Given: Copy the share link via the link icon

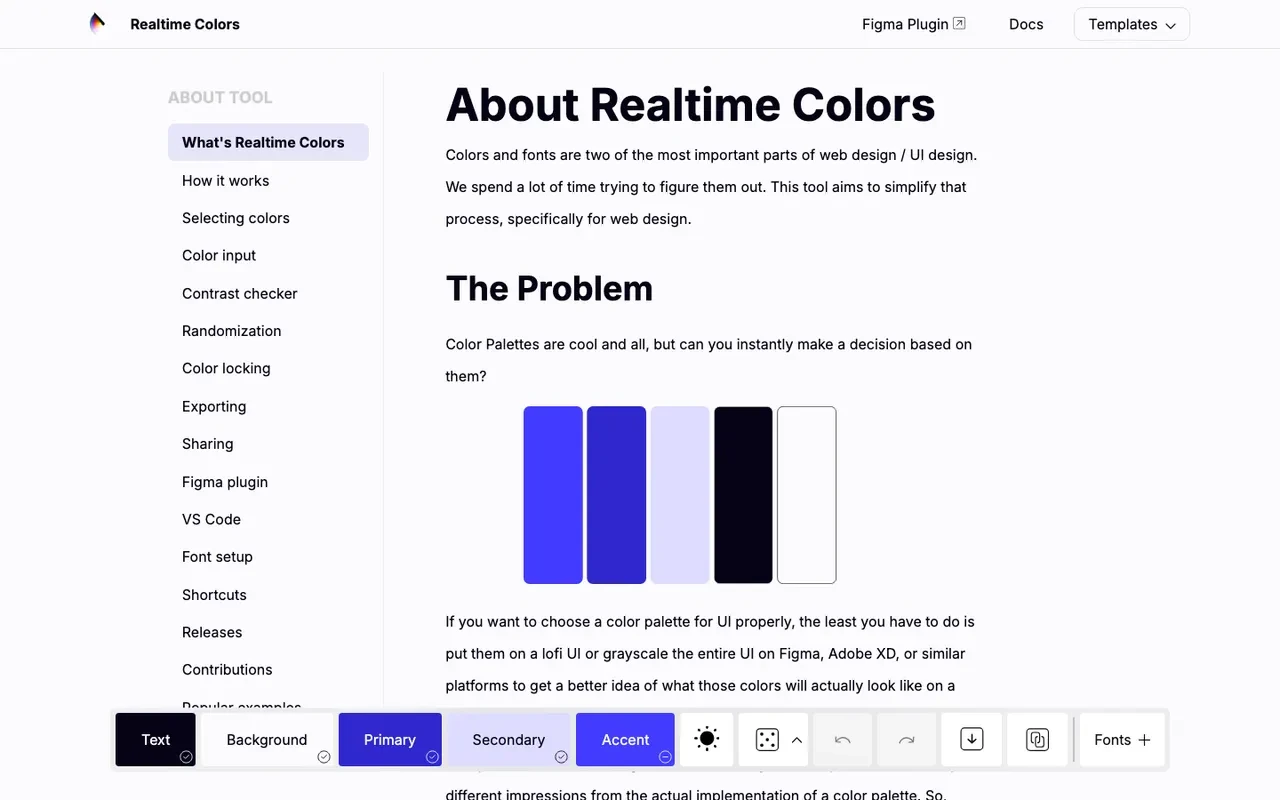Looking at the screenshot, I should pos(1037,740).
